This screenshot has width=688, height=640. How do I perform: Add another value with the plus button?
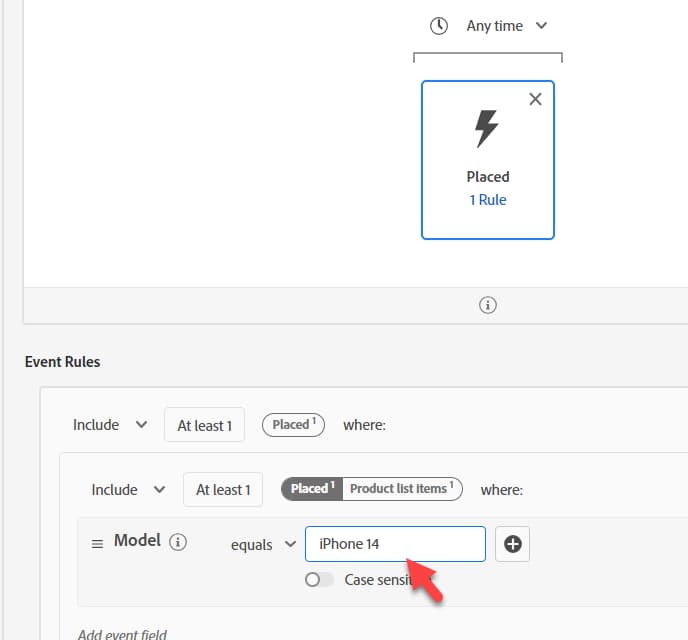[x=512, y=544]
